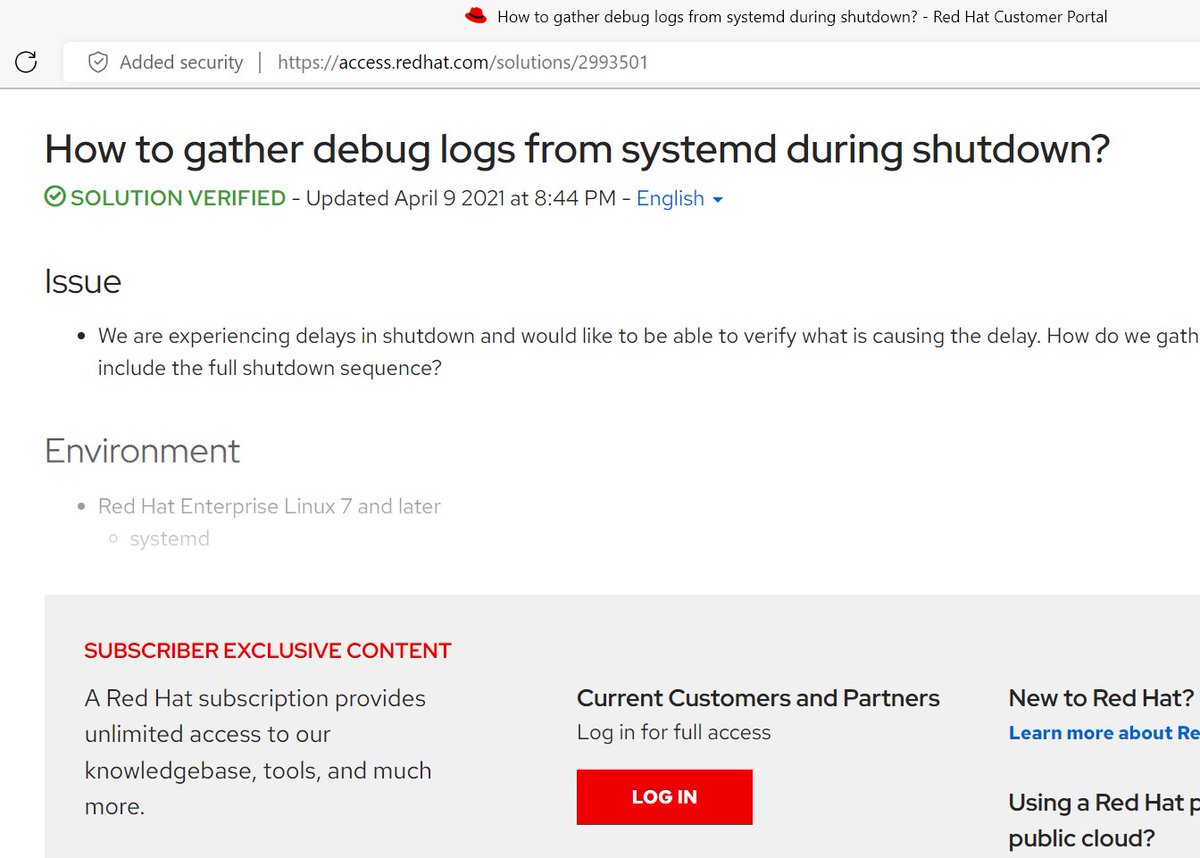Viewport: 1200px width, 858px height.
Task: Click the Added security label
Action: [181, 62]
